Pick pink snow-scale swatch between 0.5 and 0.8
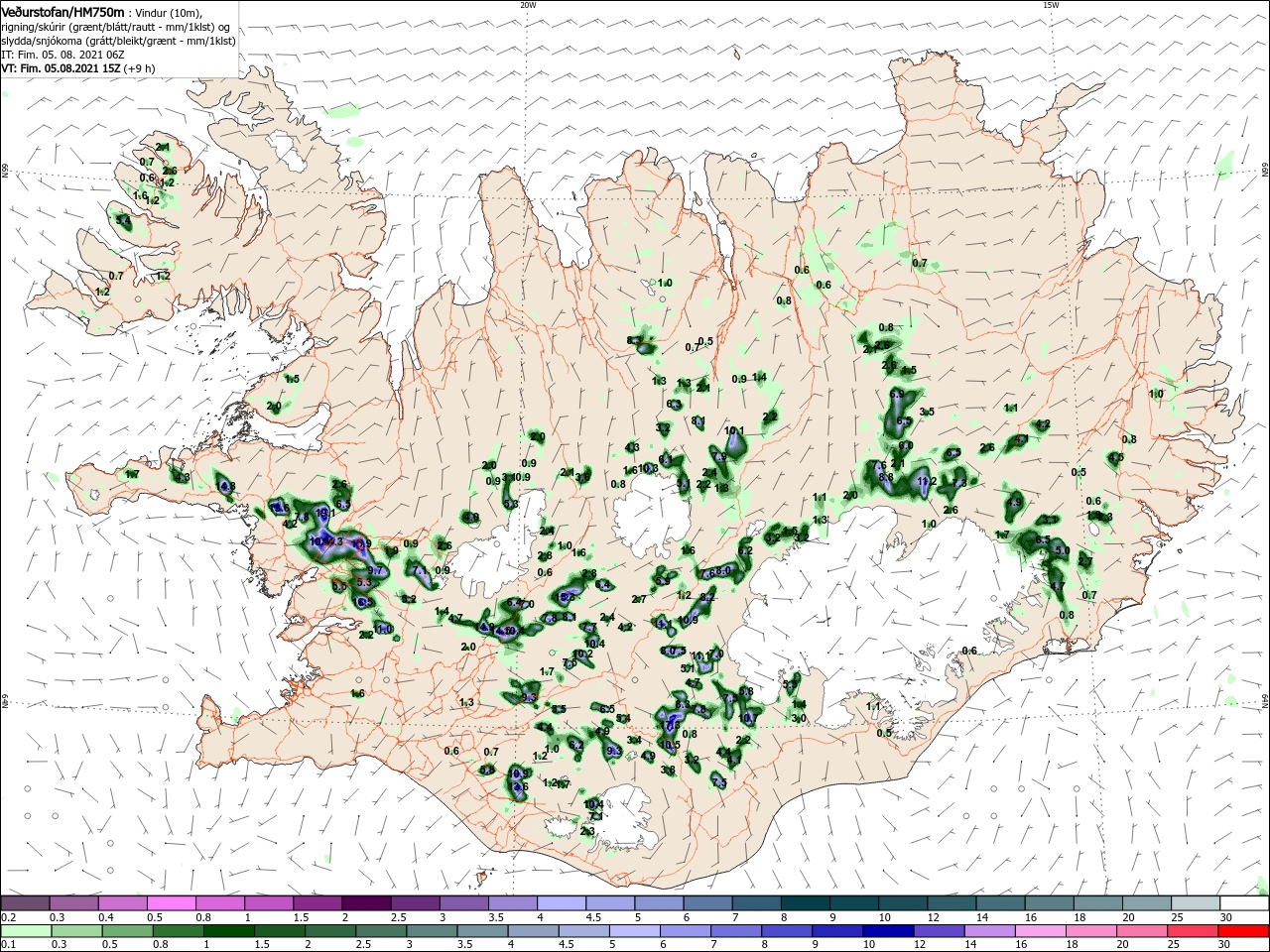Screen dimensions: 1270x952 [x=171, y=903]
